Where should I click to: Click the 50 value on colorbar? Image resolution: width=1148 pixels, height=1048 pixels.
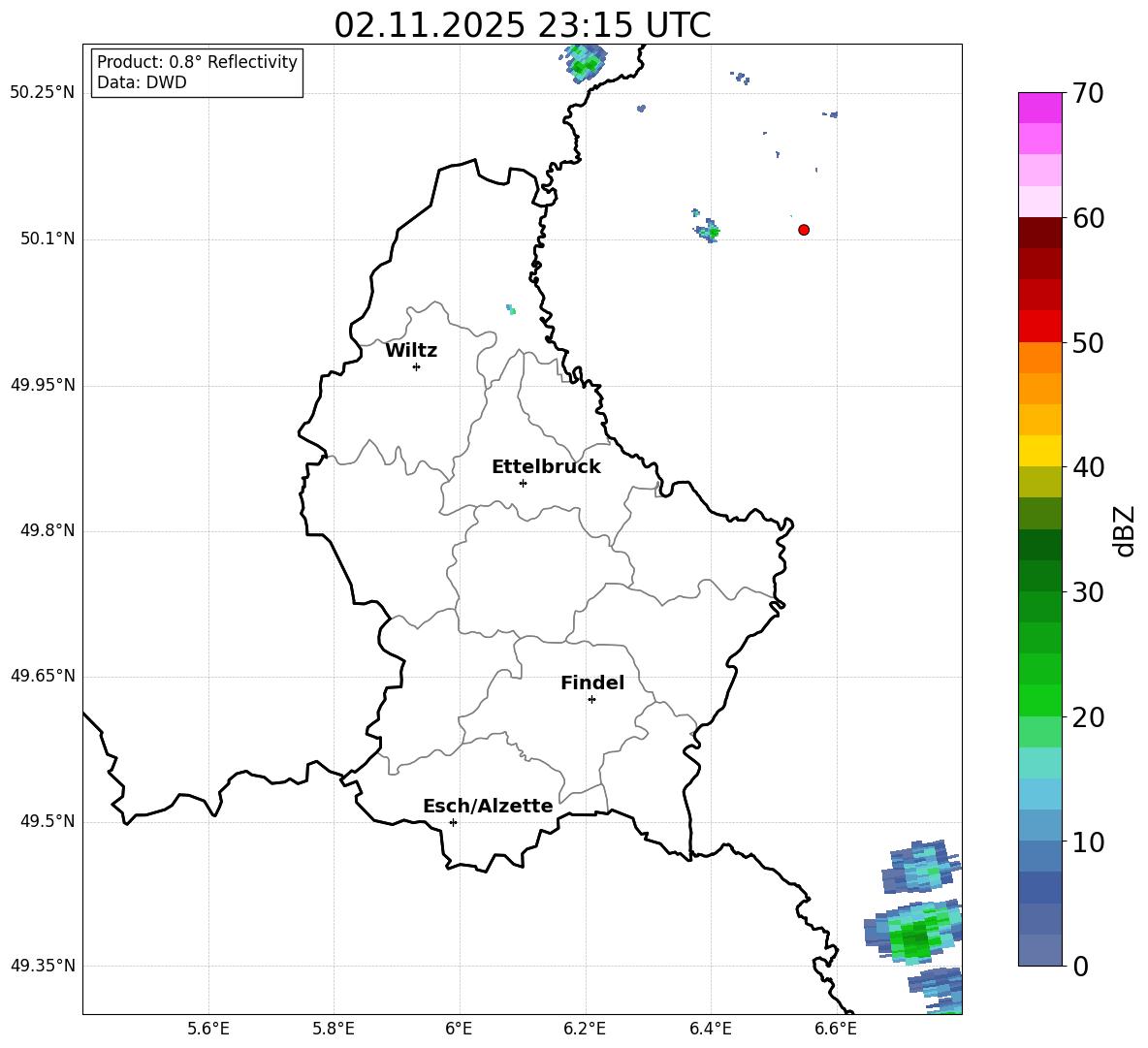click(x=1088, y=342)
